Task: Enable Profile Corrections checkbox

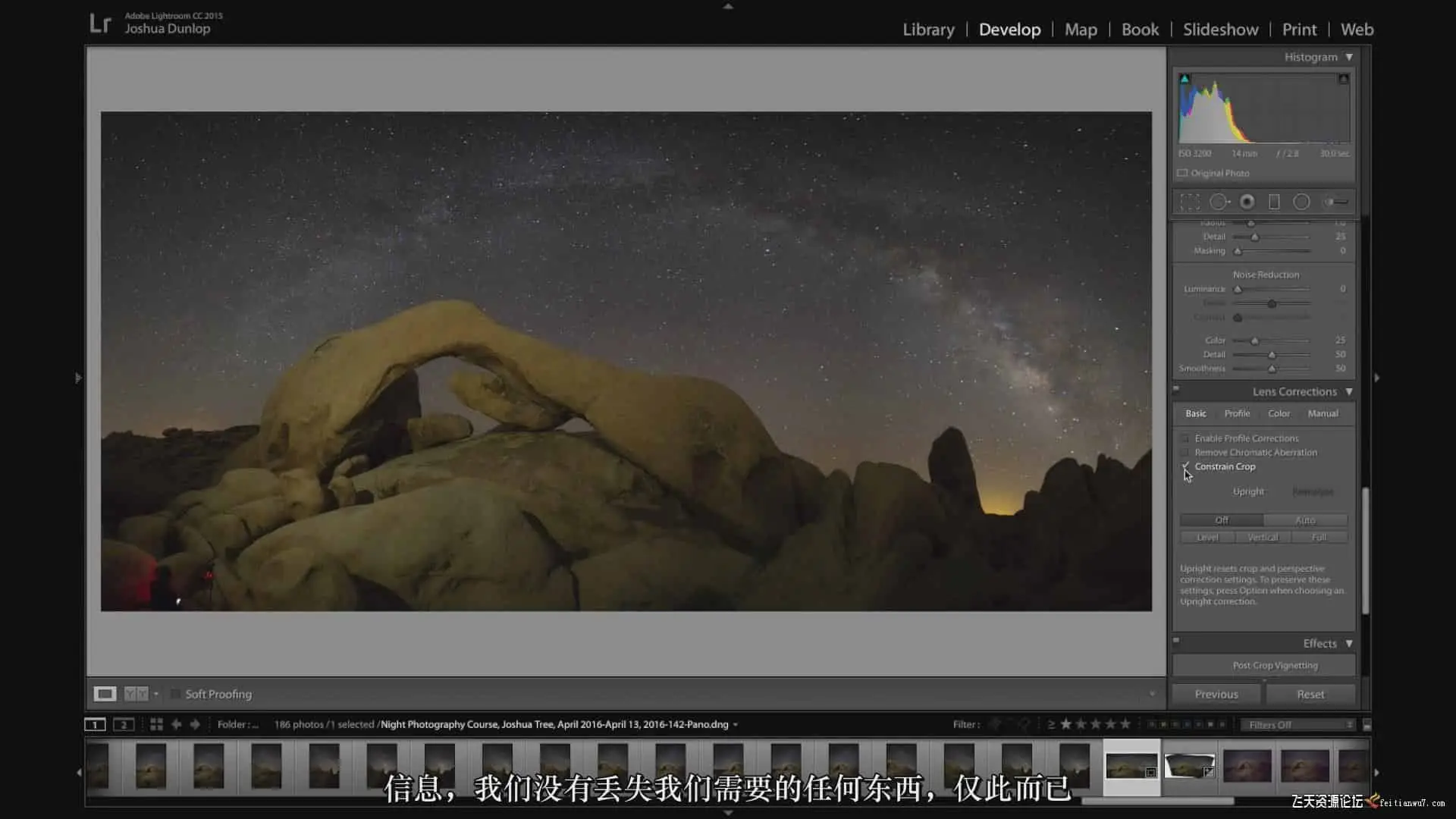Action: click(x=1185, y=438)
